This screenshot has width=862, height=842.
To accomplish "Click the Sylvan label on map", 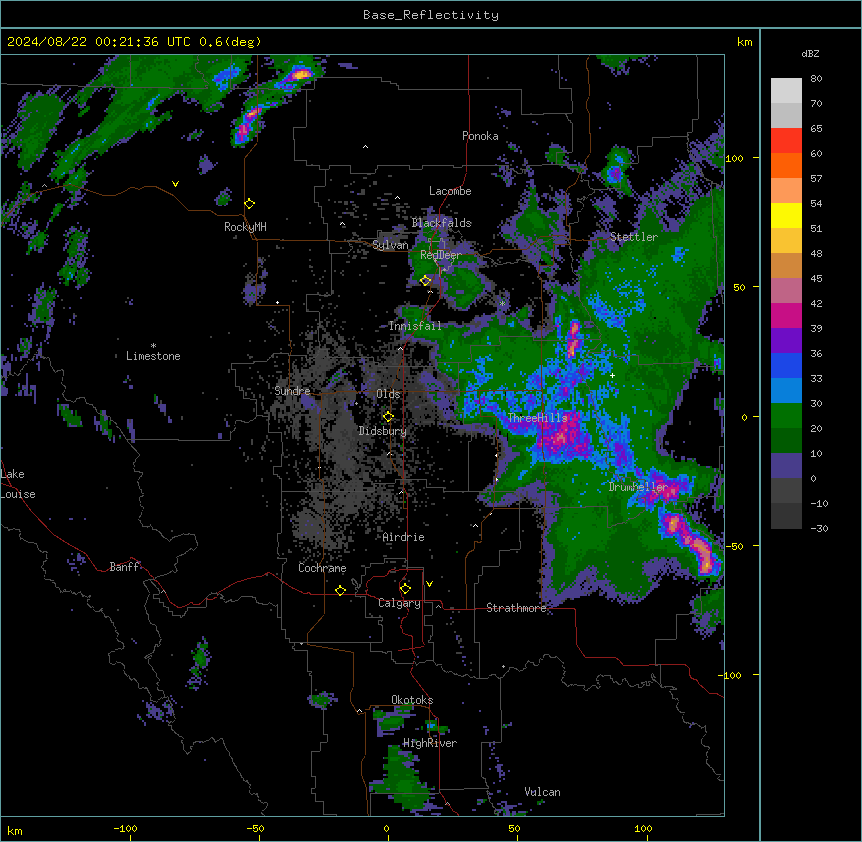I will (390, 245).
